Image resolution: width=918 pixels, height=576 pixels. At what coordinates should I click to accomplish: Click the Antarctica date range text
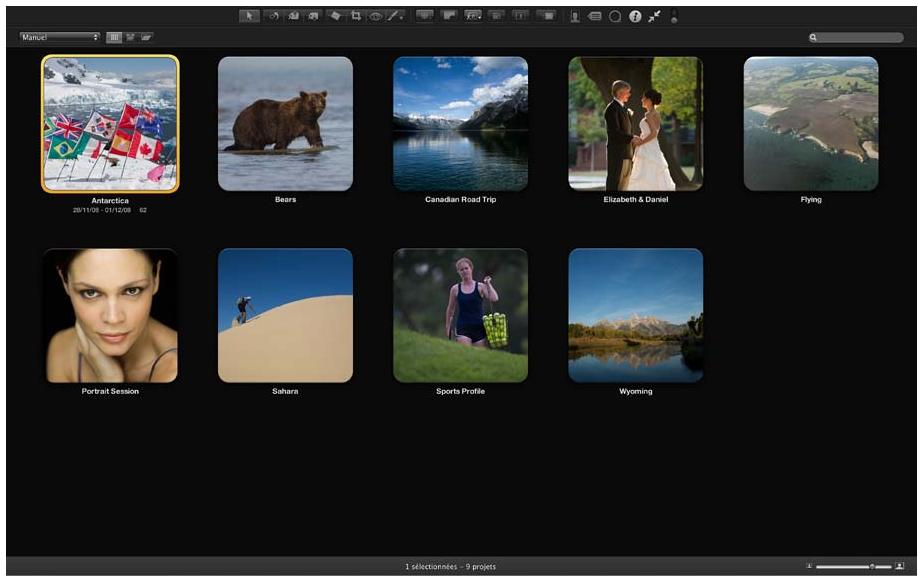pyautogui.click(x=102, y=210)
